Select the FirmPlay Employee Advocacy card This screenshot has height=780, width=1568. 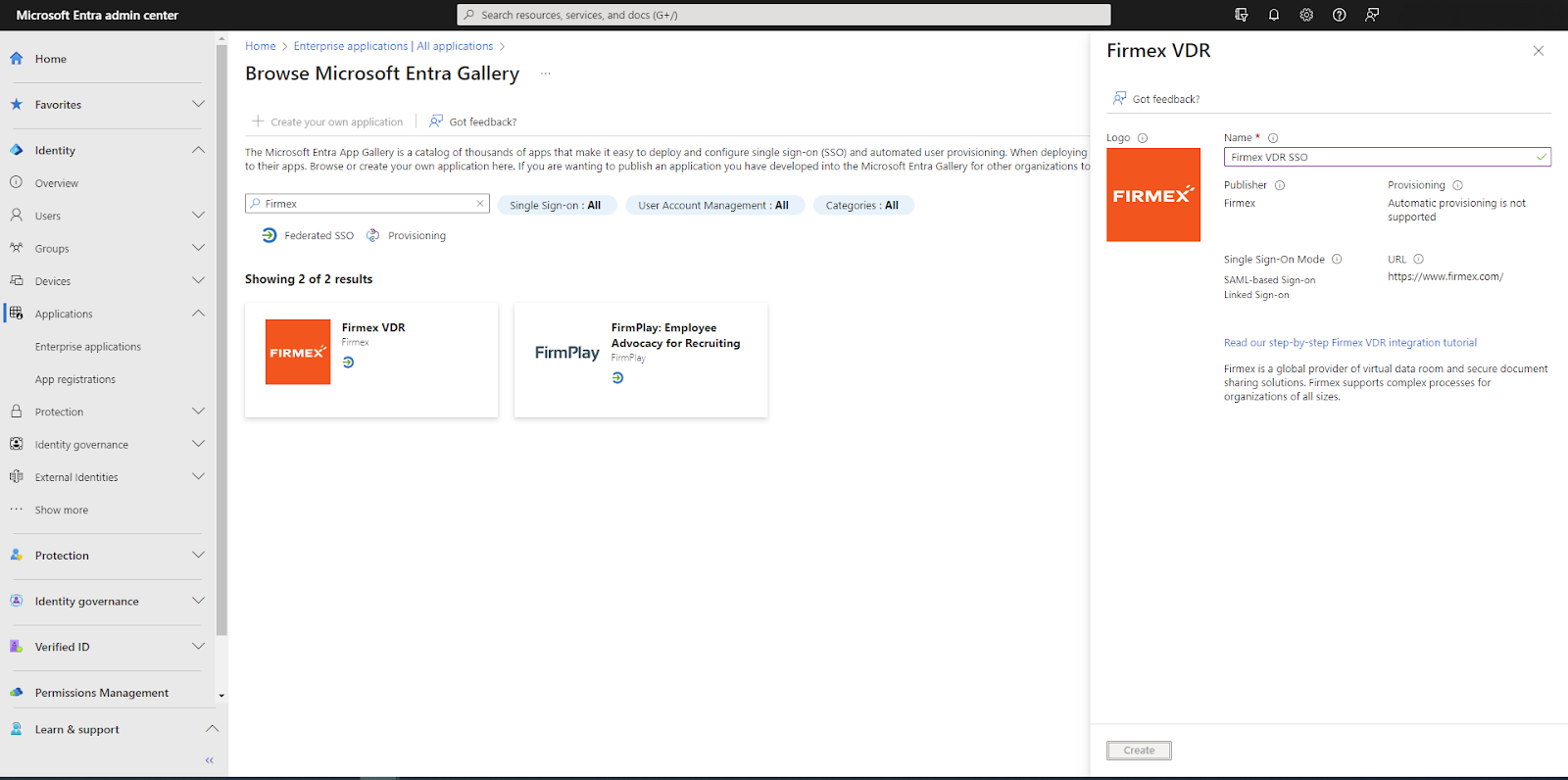pyautogui.click(x=641, y=360)
